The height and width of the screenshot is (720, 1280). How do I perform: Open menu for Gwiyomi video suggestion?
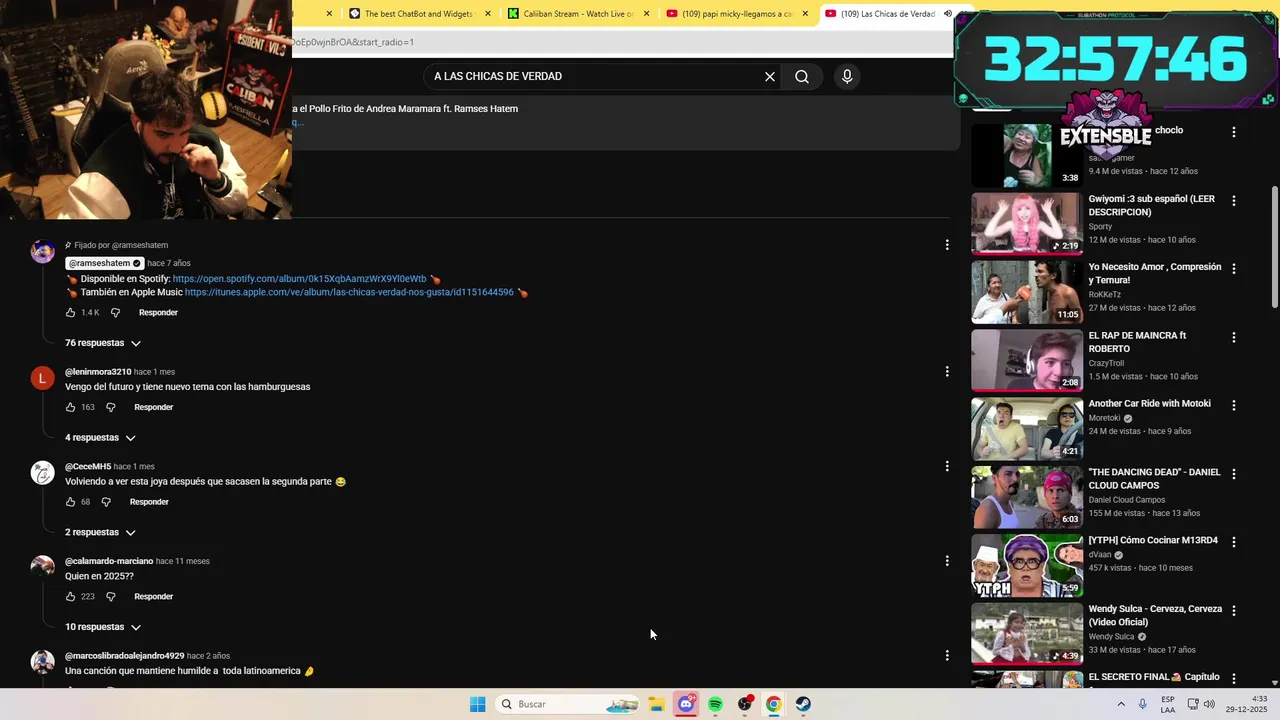[1233, 200]
